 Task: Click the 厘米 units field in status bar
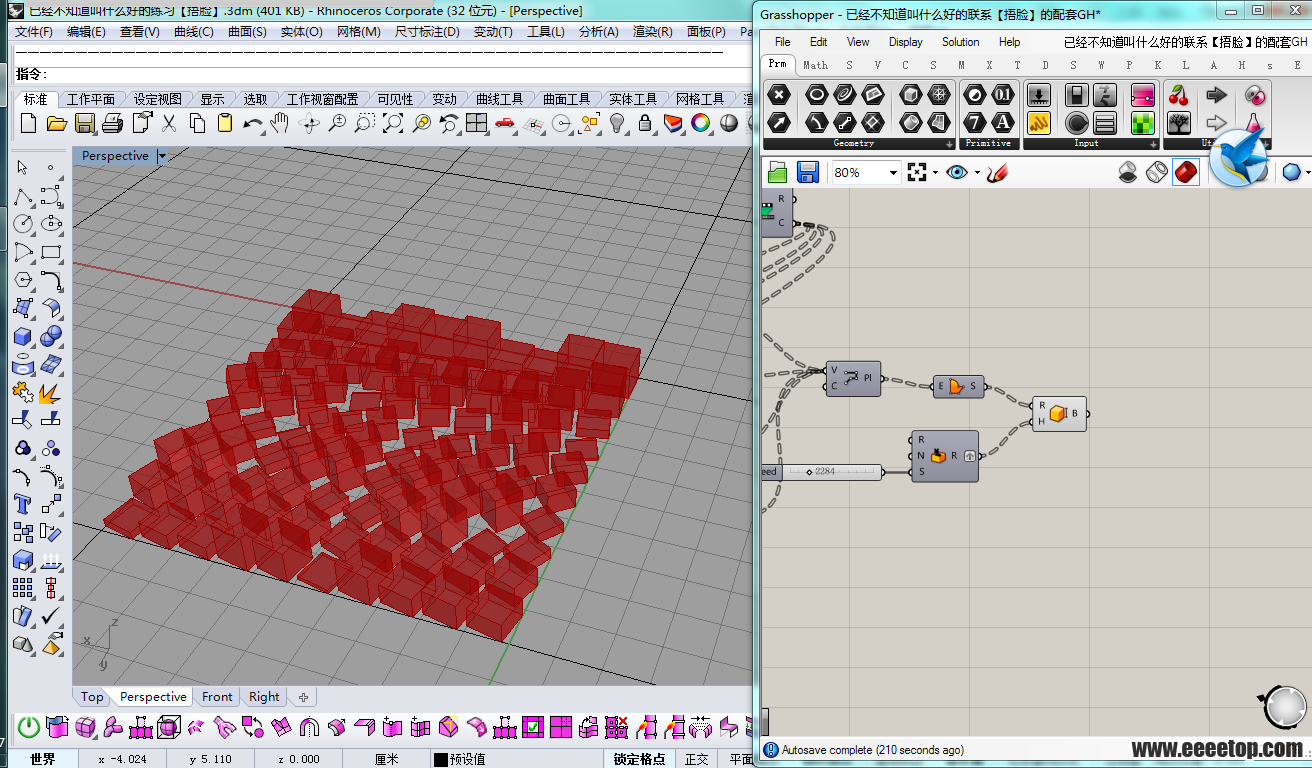coord(387,759)
